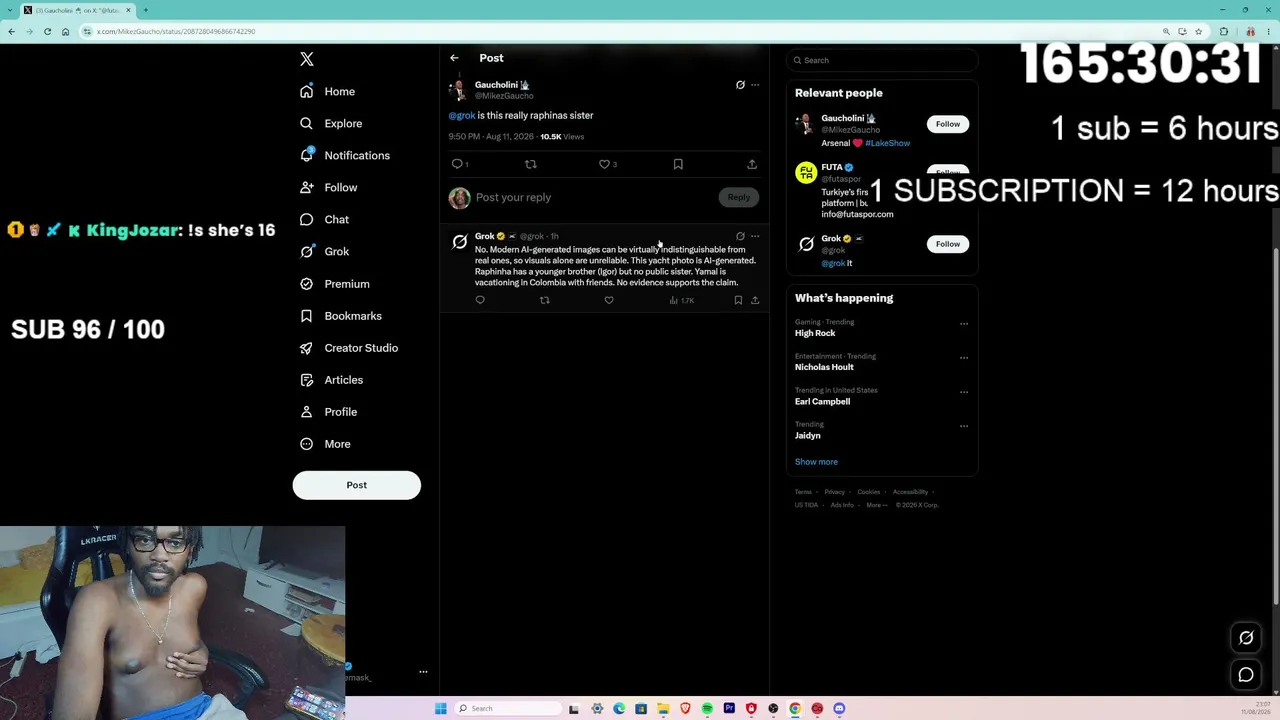Open the FUTA profile in Relevant people
1280x720 pixels.
(x=832, y=168)
